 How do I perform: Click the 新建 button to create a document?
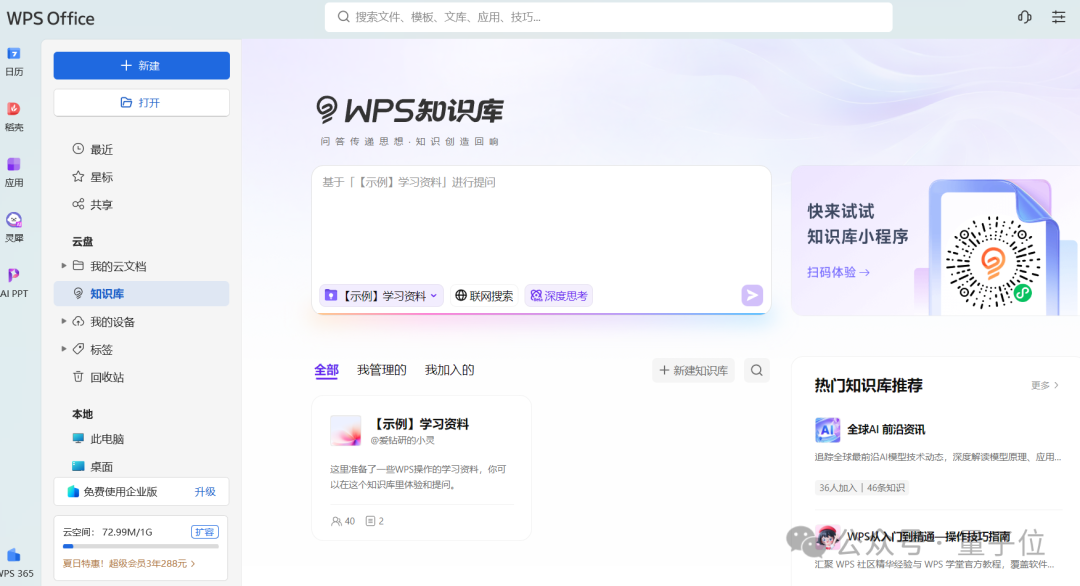coord(141,65)
